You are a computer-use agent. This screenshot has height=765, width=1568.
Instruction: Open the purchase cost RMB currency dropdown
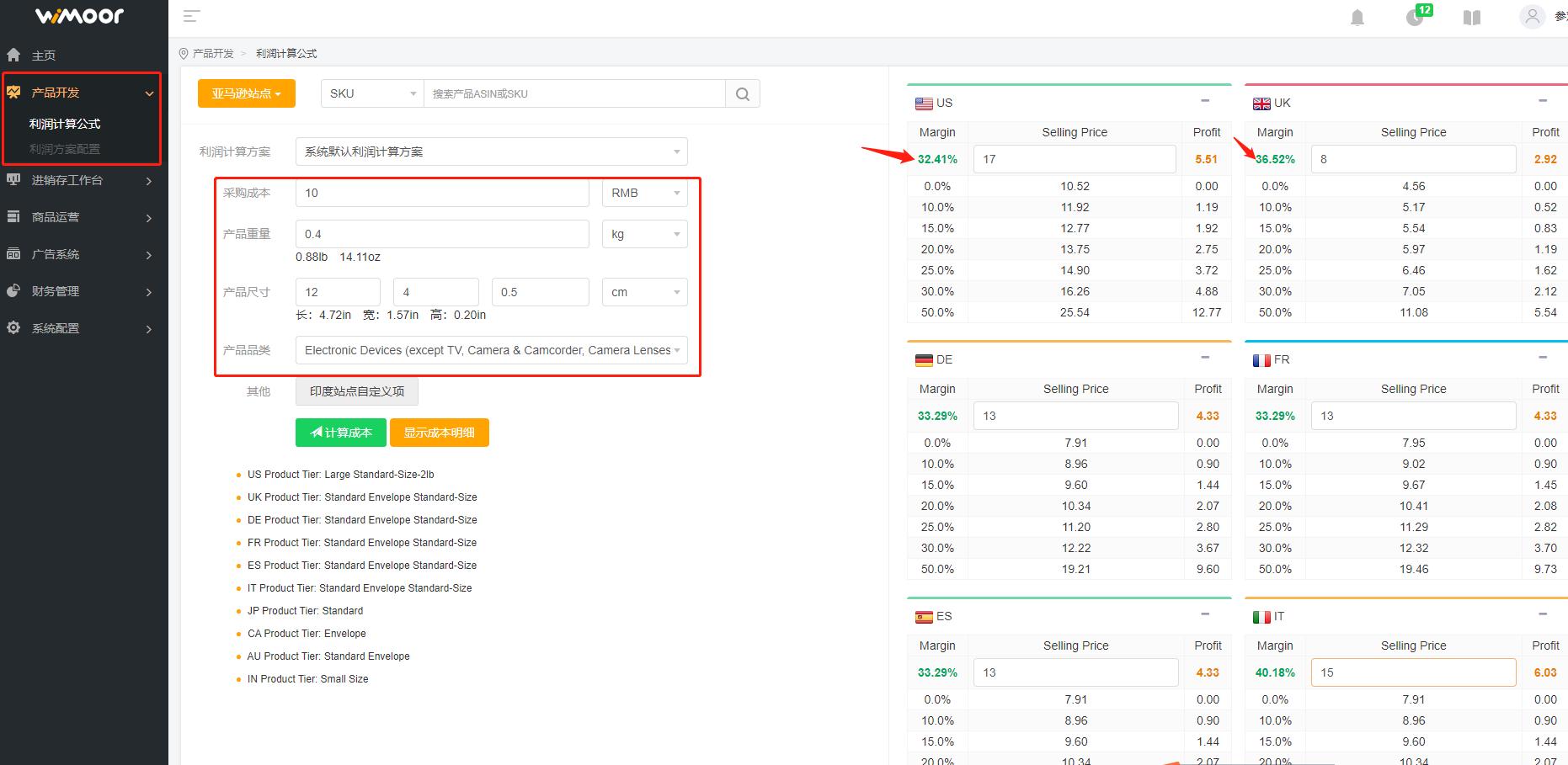[x=644, y=193]
